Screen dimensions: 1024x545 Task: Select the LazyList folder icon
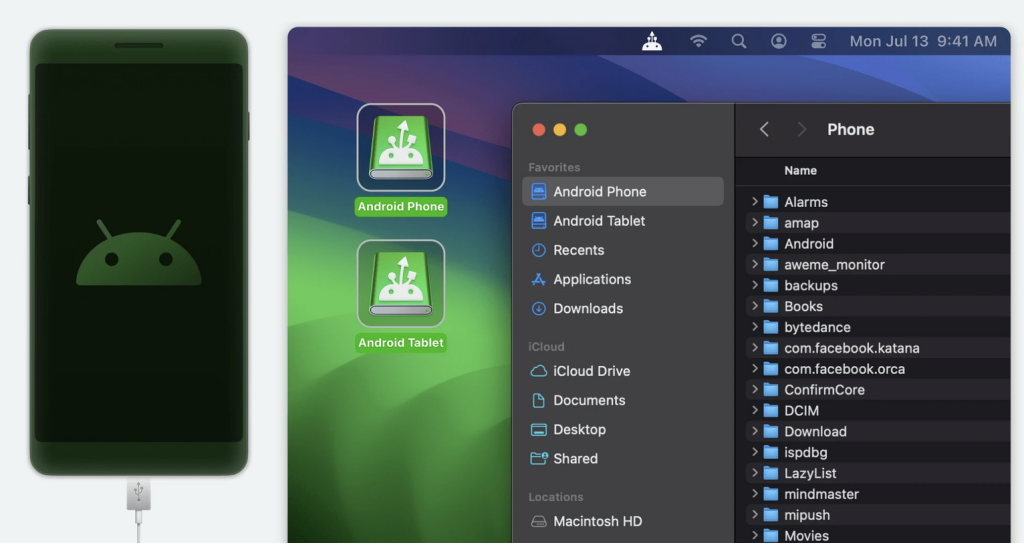click(x=771, y=473)
